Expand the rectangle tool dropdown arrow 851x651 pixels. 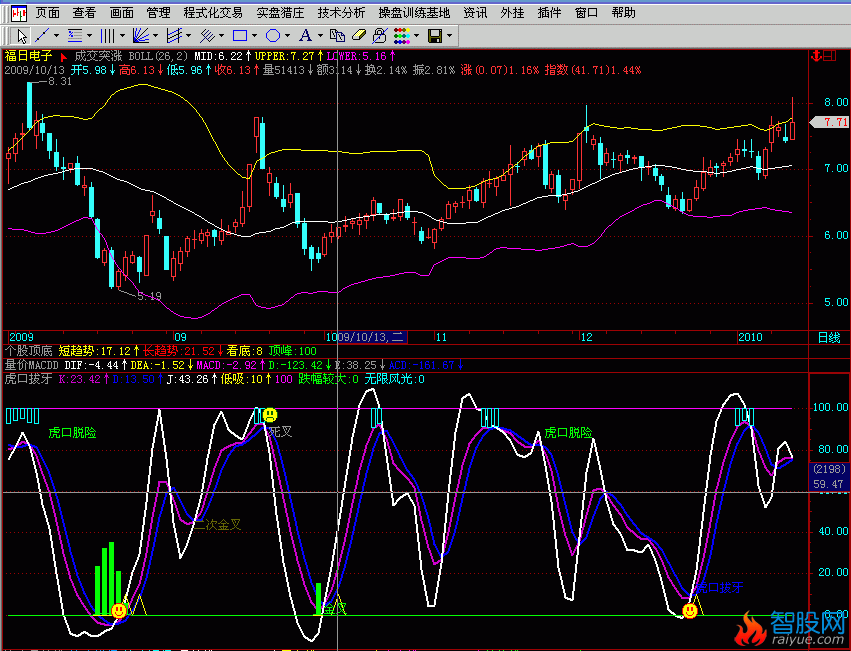point(255,36)
